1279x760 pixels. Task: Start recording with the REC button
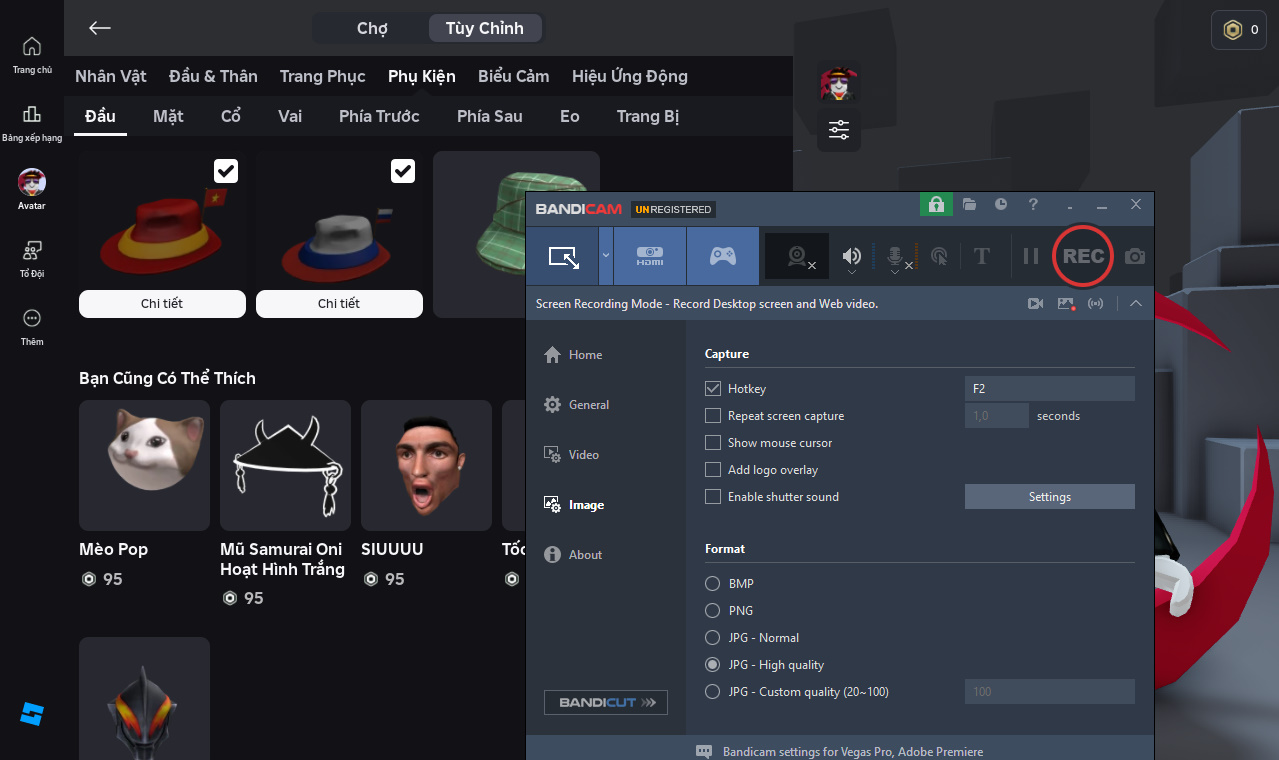(1083, 256)
